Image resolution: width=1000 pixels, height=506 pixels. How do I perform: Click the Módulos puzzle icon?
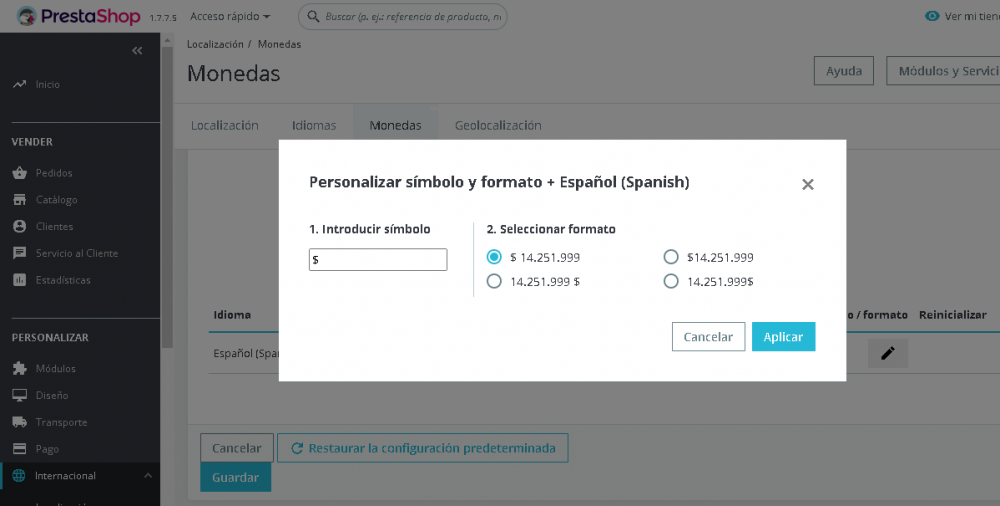[x=19, y=369]
